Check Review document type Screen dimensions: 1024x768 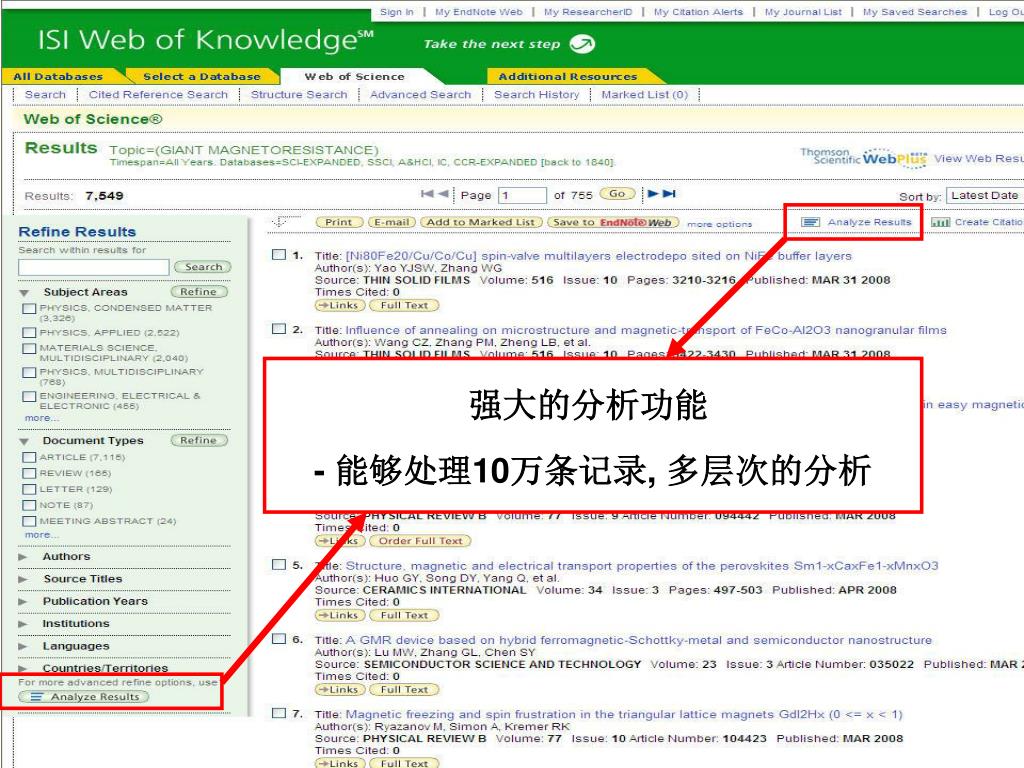[x=29, y=473]
